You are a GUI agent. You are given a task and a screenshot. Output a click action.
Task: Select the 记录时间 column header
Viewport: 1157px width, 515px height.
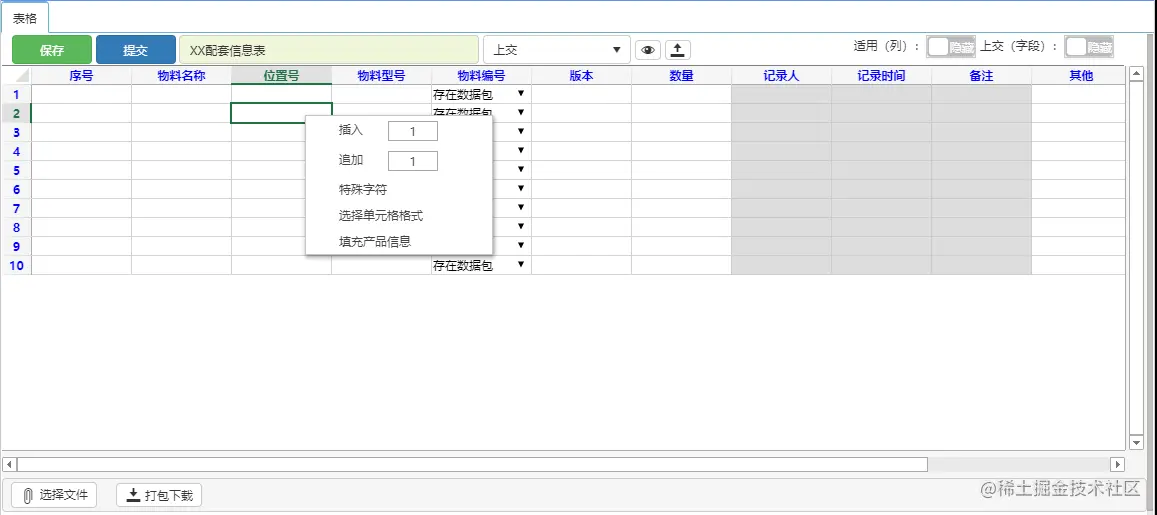[881, 75]
